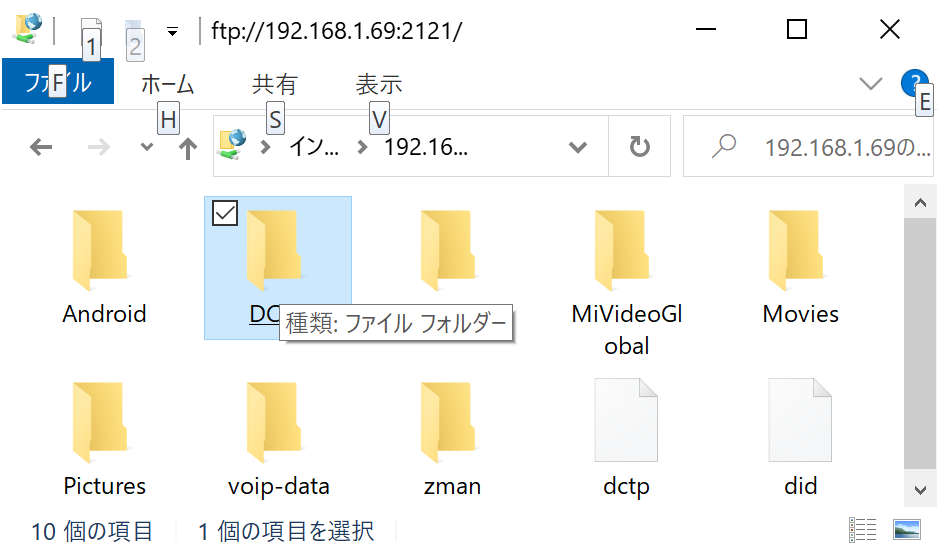939x550 pixels.
Task: Click the vertical scrollbar down arrow
Action: coord(920,490)
